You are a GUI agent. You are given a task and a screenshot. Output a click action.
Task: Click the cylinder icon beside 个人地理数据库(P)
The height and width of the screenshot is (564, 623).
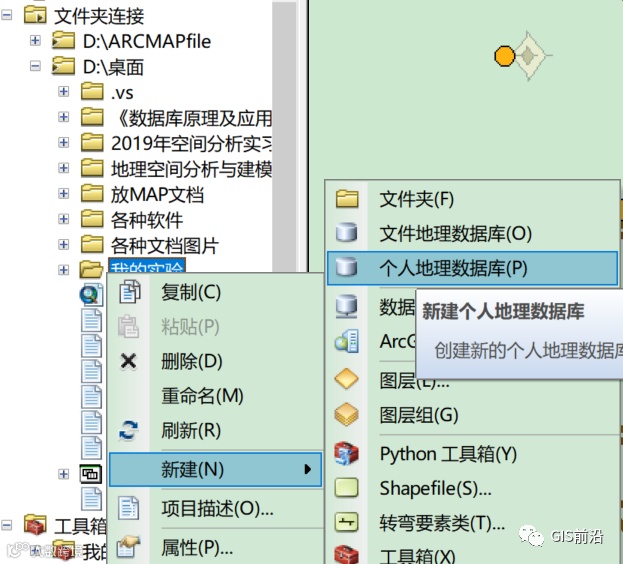[x=346, y=267]
